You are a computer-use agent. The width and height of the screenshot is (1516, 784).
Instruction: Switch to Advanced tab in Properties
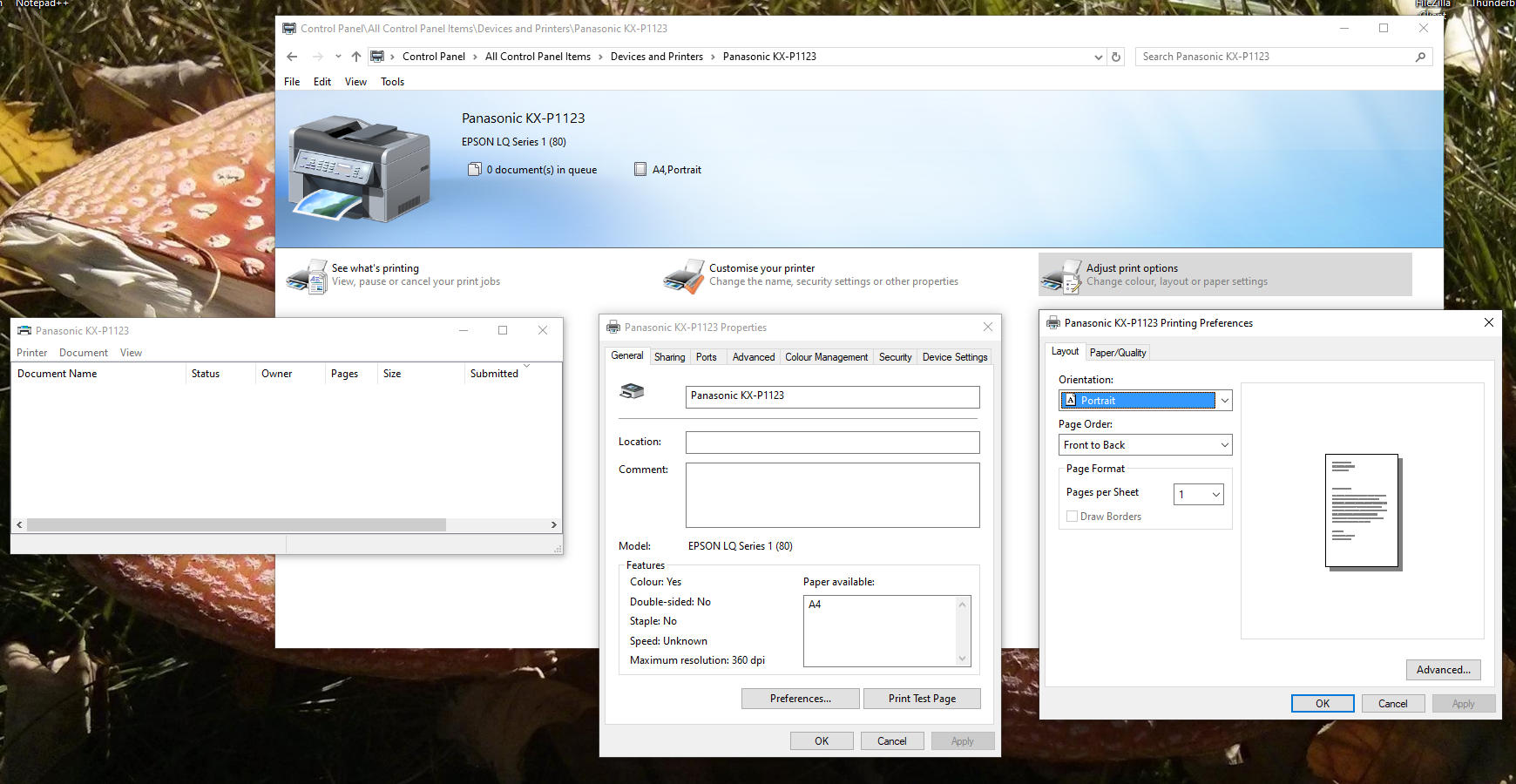point(754,357)
